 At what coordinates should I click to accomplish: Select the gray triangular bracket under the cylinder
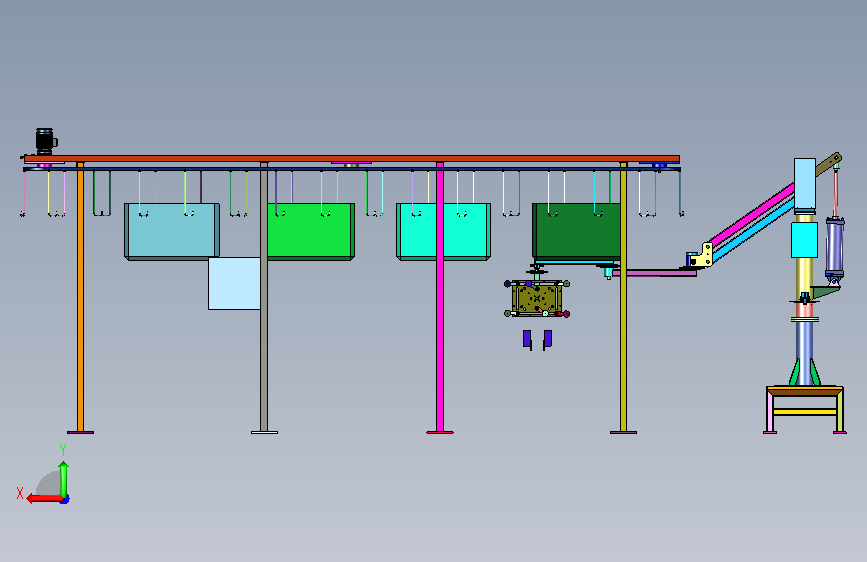coord(825,292)
